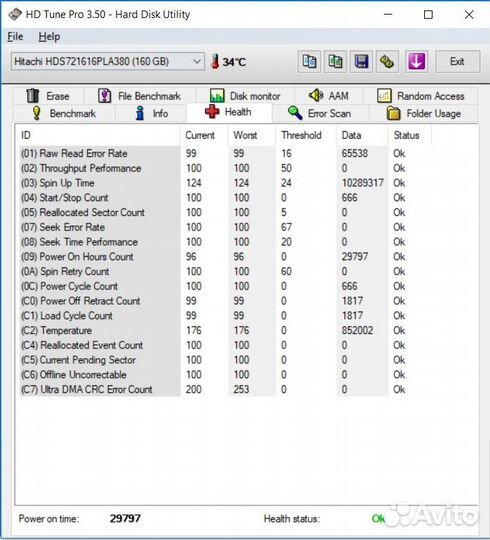Click the purple download arrow icon
The image size is (490, 540).
tap(416, 62)
